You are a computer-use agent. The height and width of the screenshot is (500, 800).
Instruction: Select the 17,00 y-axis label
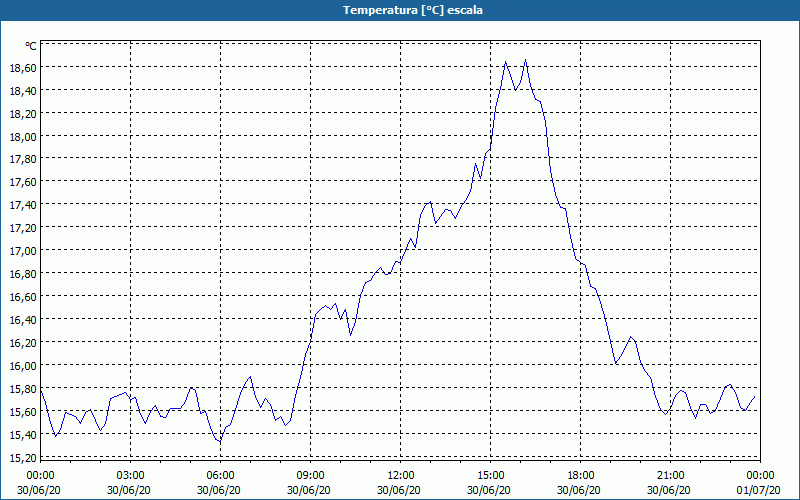23,251
